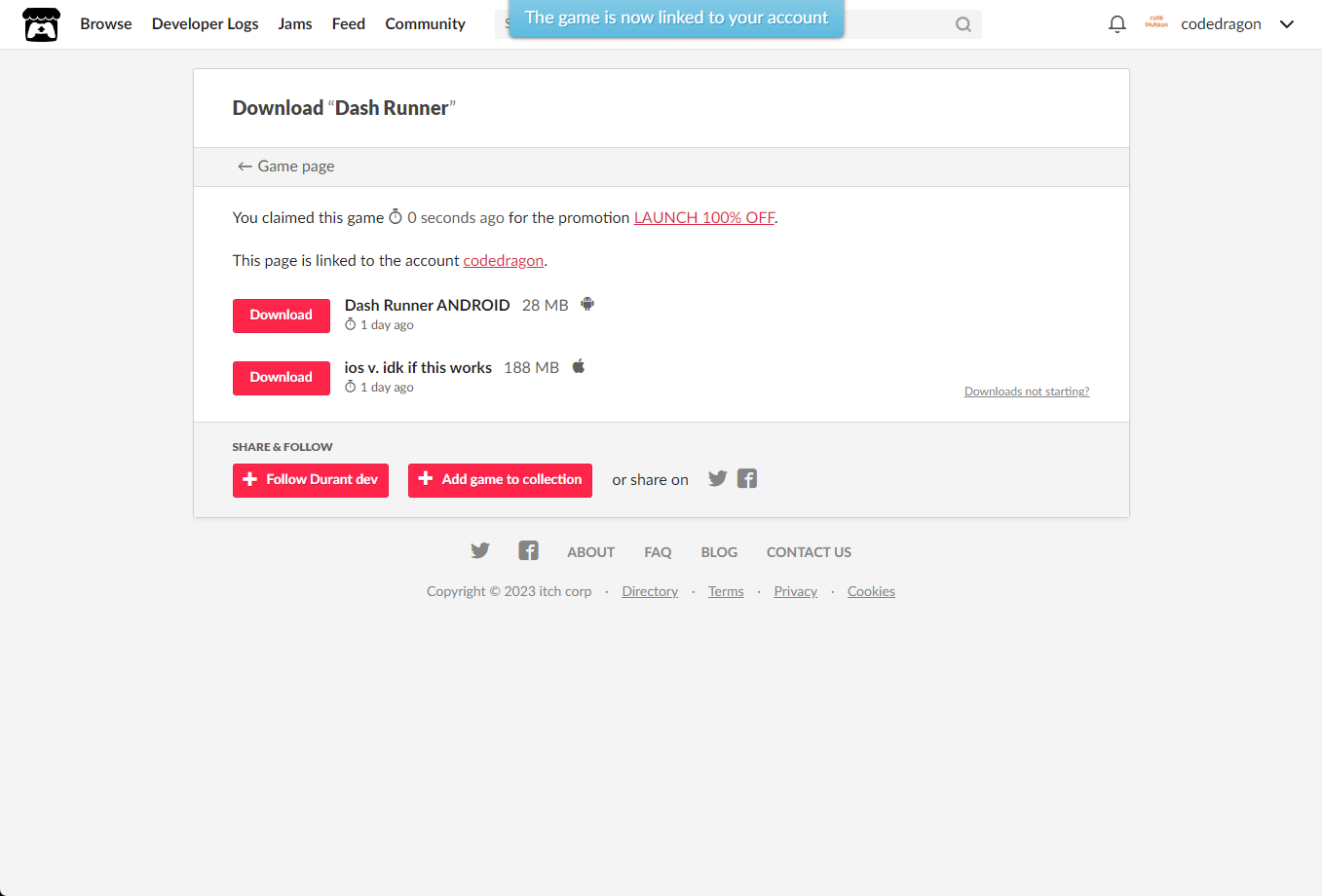
Task: Download the ios v. file
Action: (282, 378)
